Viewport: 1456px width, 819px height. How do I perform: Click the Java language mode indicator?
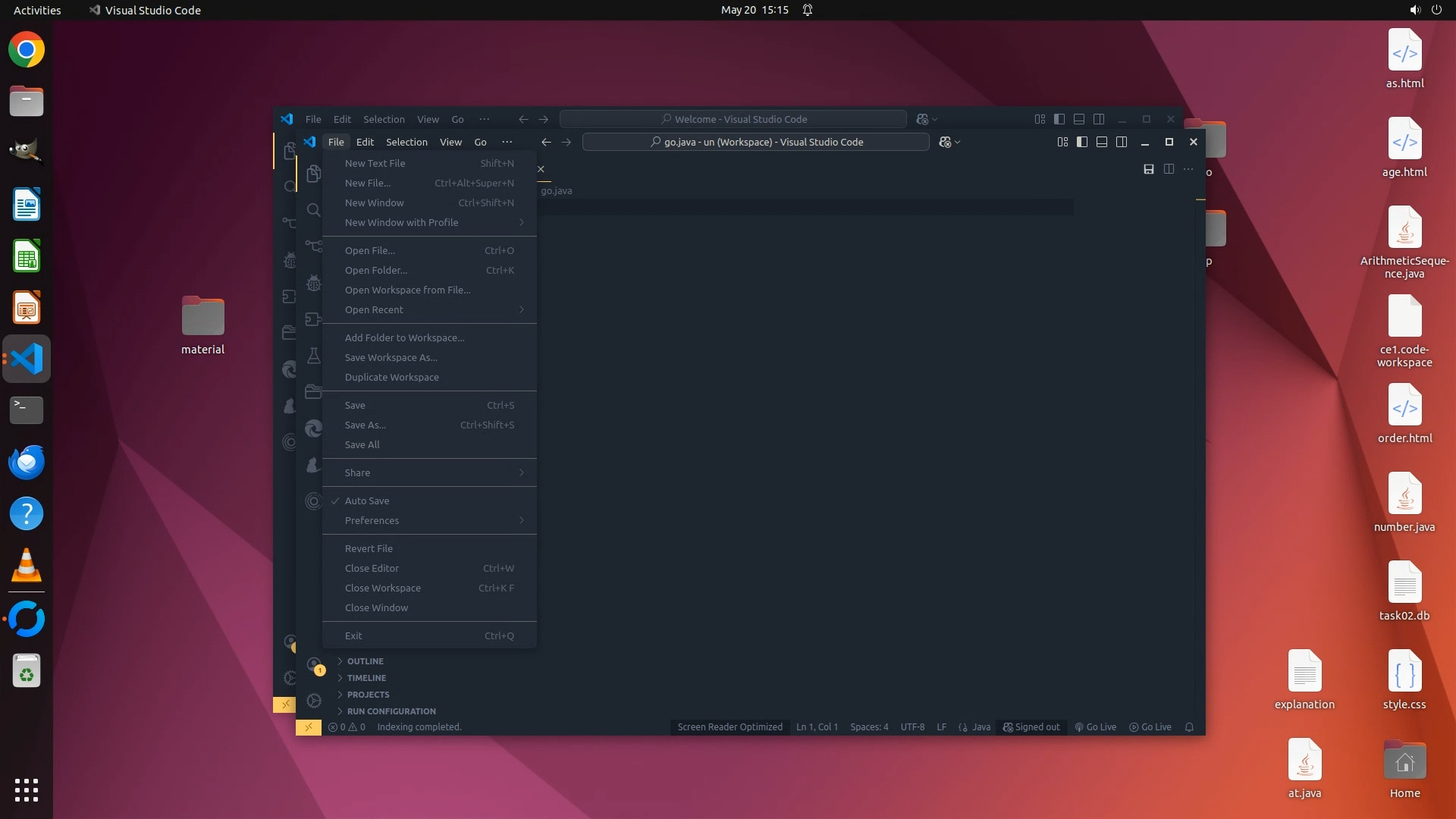(x=981, y=727)
